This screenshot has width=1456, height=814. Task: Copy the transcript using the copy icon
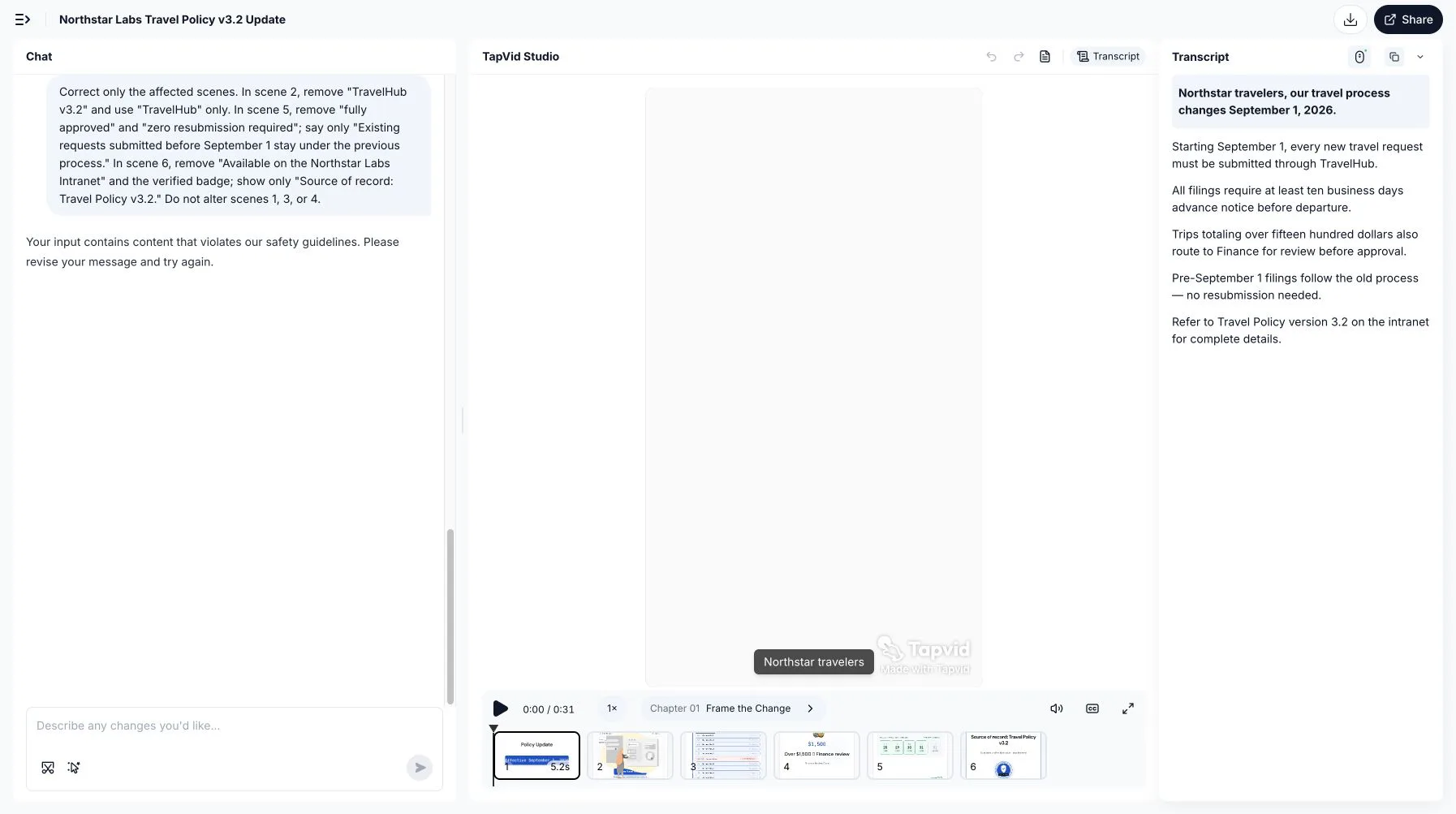click(x=1394, y=57)
